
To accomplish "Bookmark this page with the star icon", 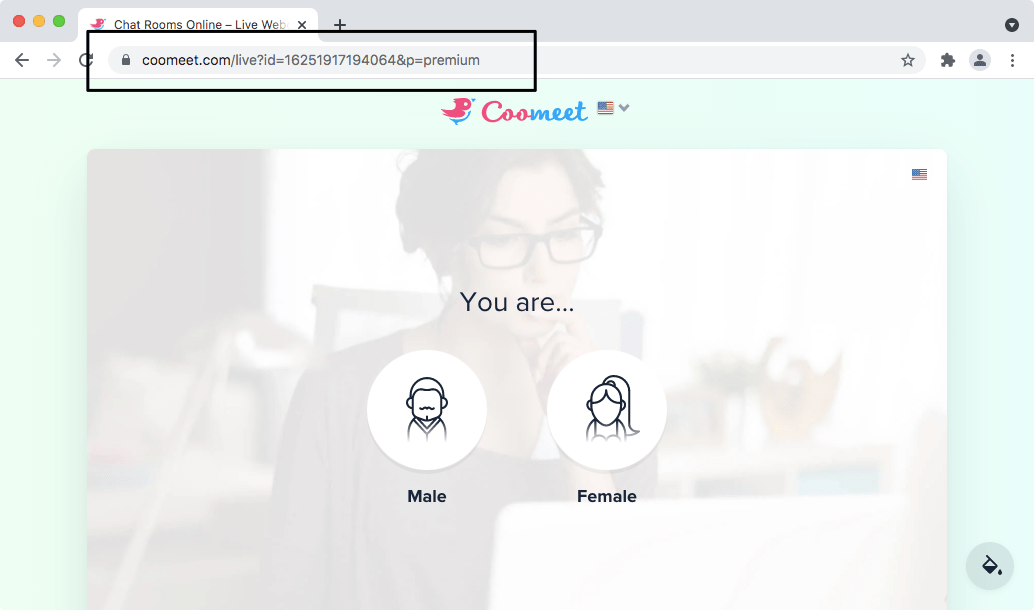I will [908, 61].
